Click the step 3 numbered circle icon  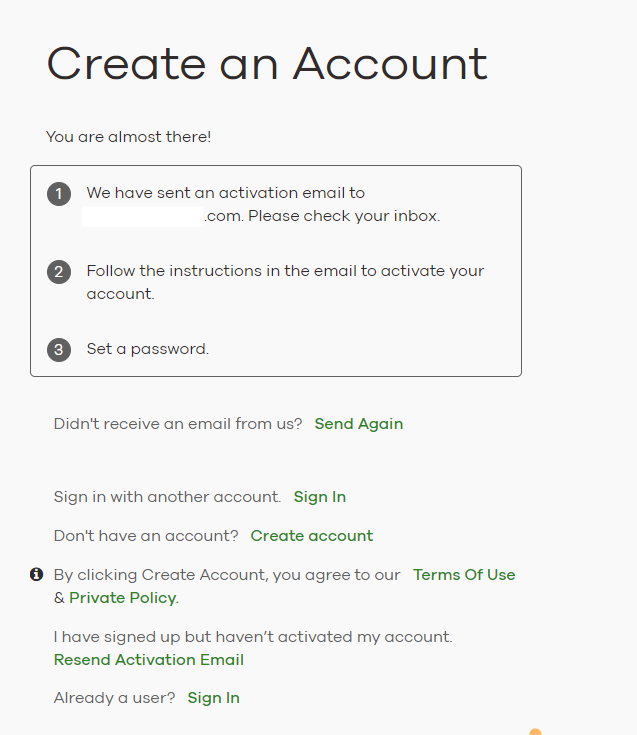59,350
